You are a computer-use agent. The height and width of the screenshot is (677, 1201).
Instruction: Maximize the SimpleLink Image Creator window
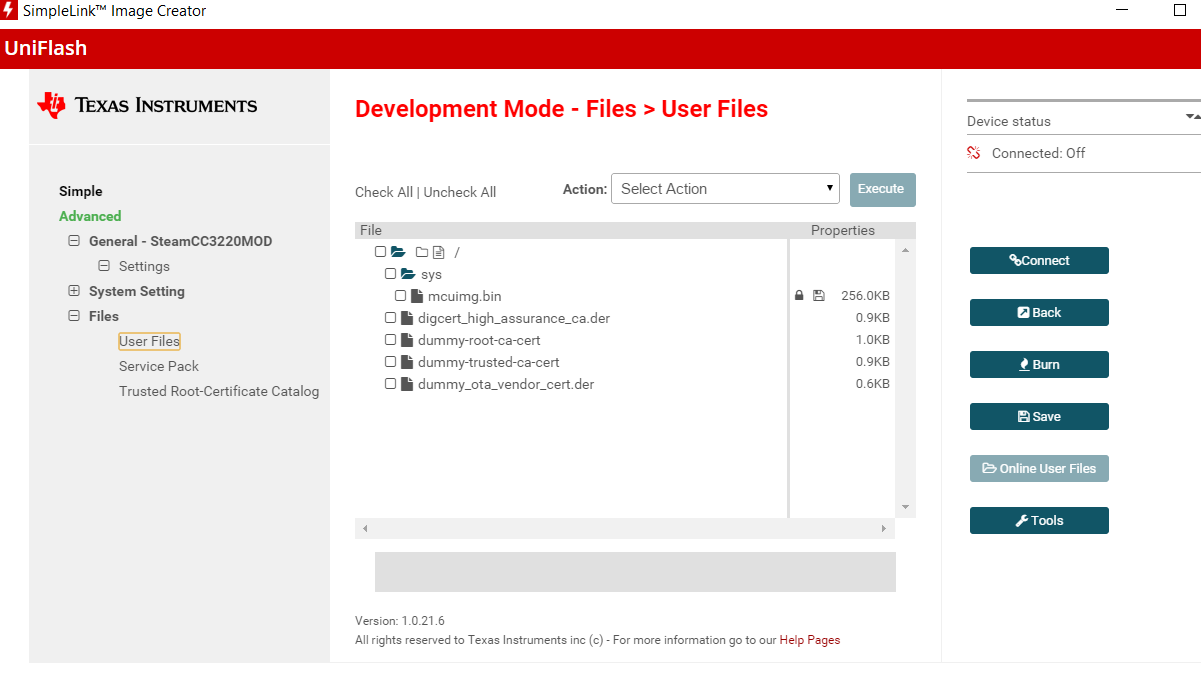pos(1179,11)
